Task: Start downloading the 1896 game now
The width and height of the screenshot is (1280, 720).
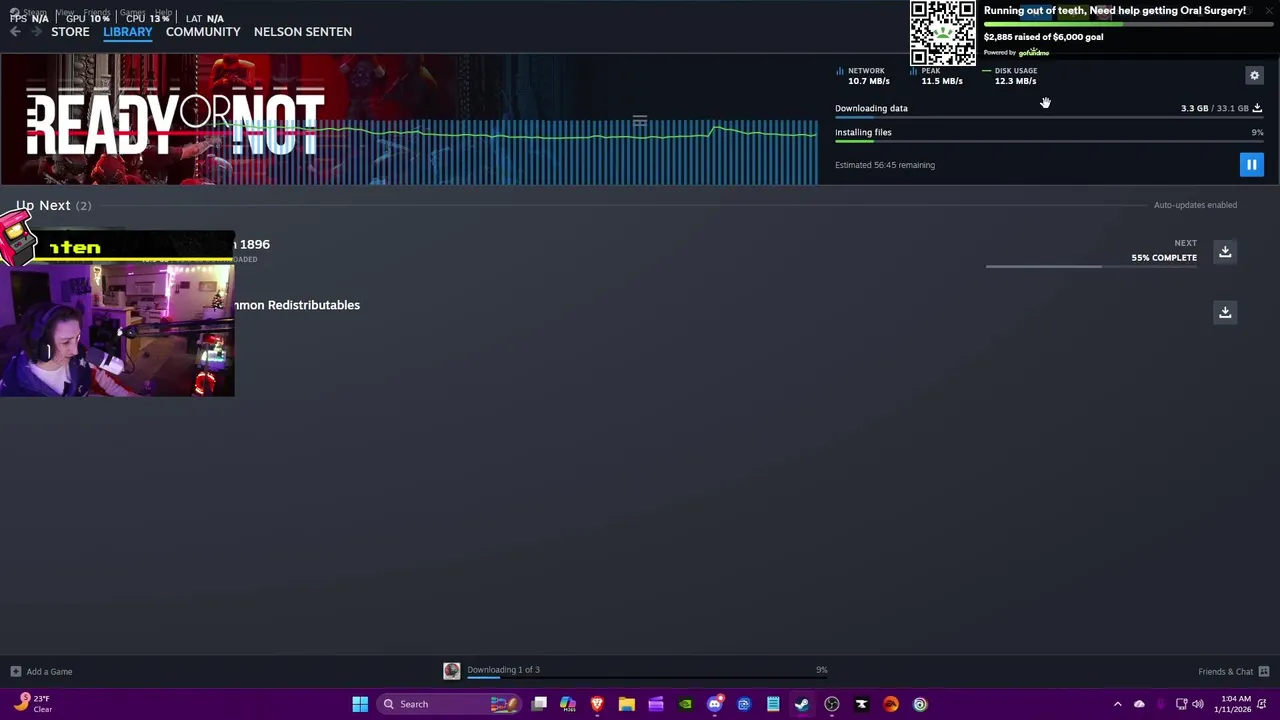Action: tap(1225, 251)
